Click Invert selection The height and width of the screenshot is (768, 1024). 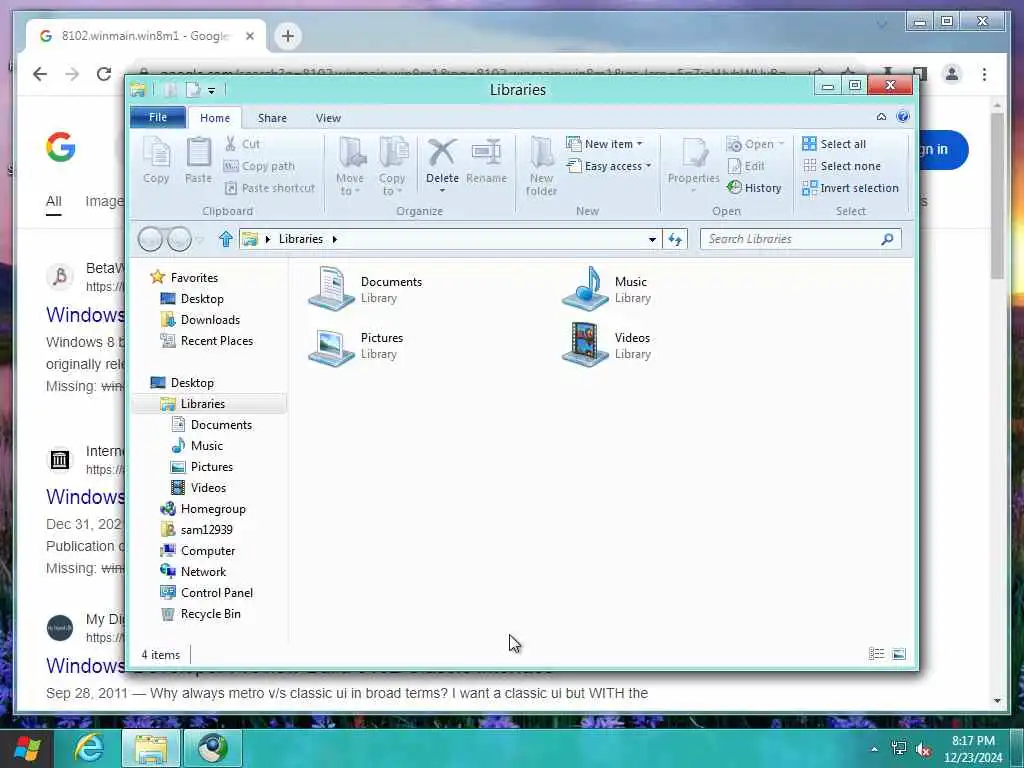(850, 188)
